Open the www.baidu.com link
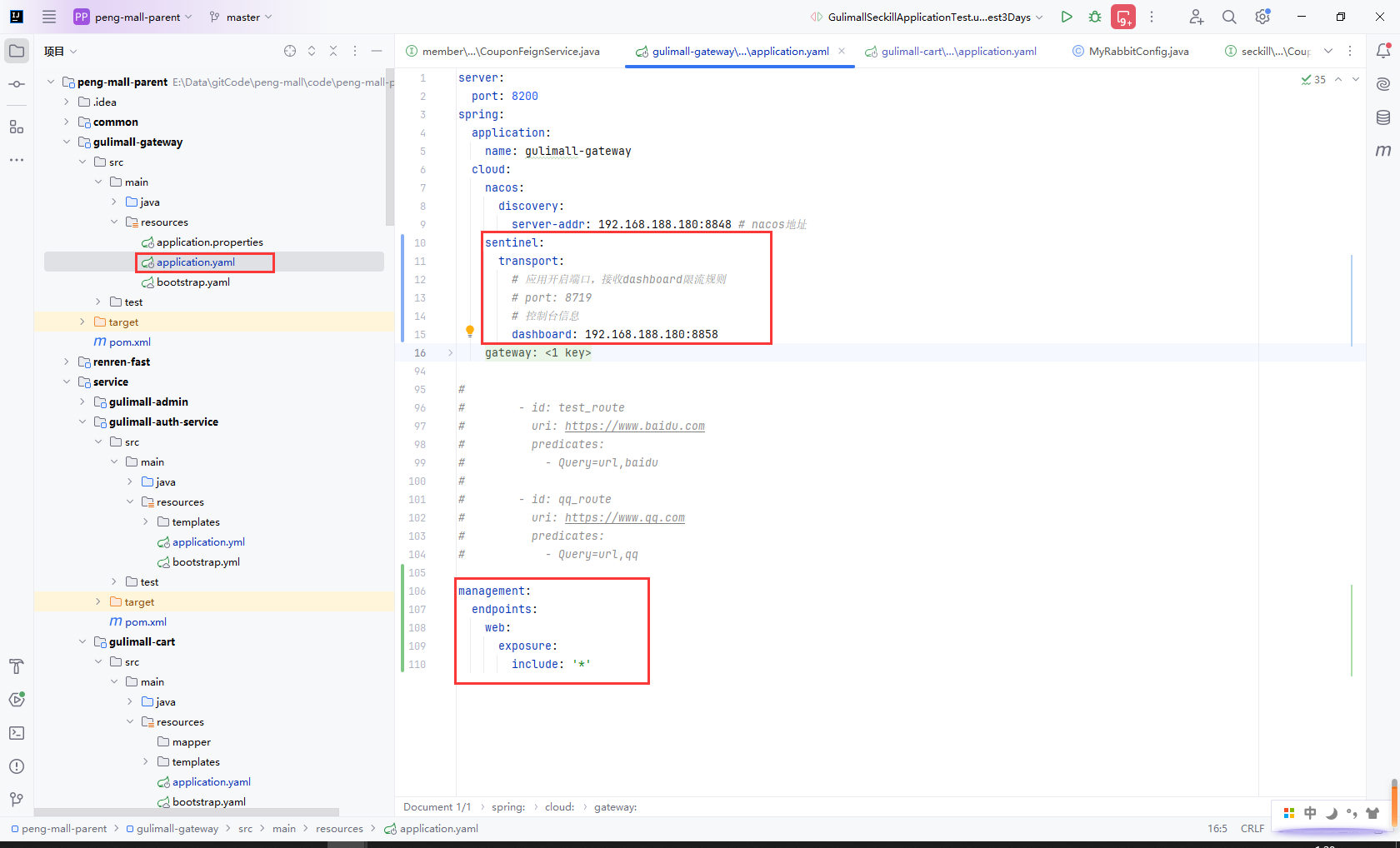The width and height of the screenshot is (1400, 848). tap(635, 426)
